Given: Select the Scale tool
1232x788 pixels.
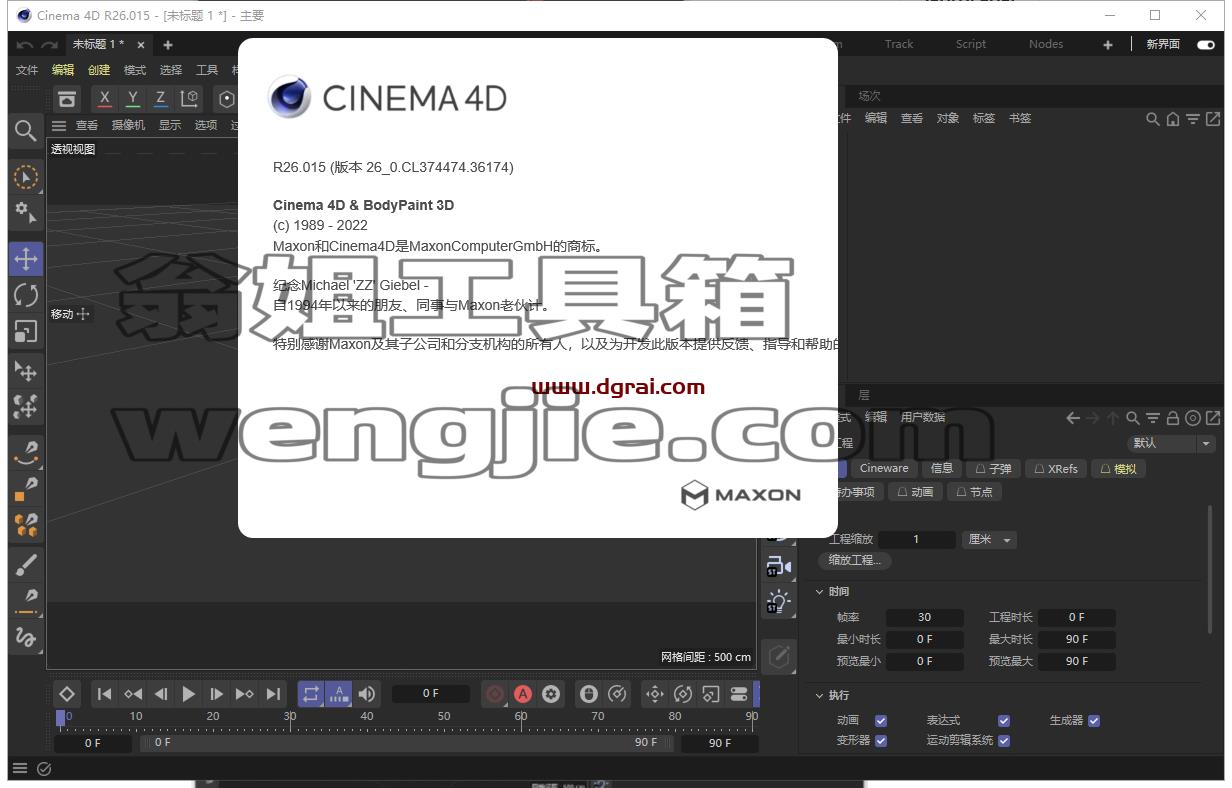Looking at the screenshot, I should click(26, 331).
